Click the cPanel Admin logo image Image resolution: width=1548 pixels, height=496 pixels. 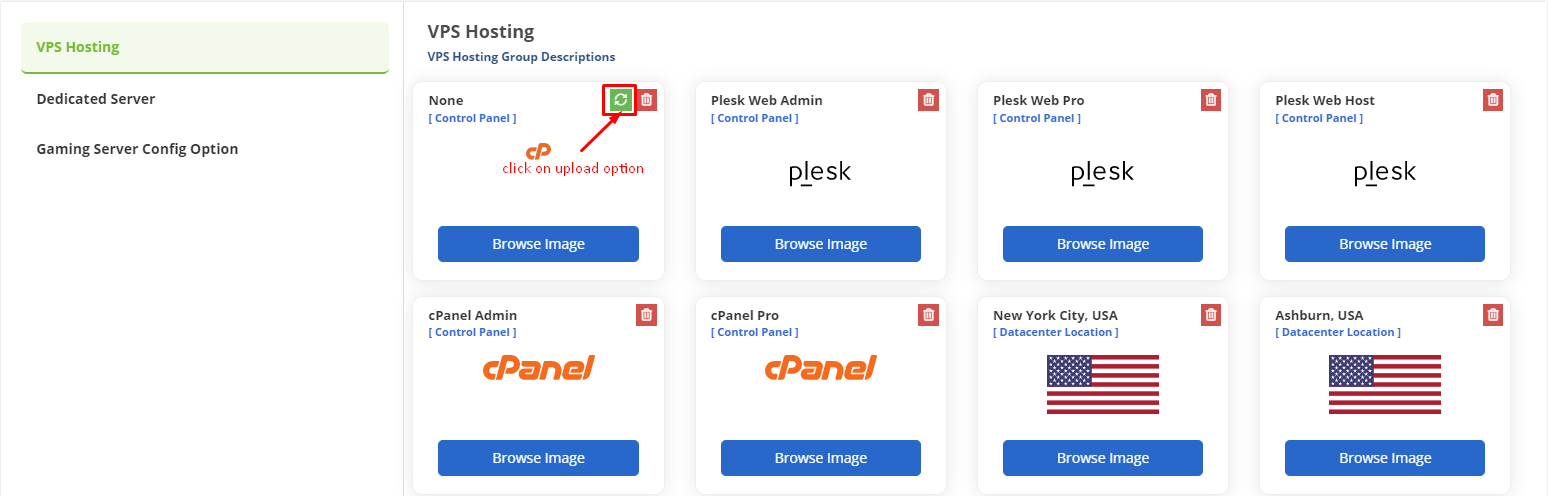click(538, 369)
